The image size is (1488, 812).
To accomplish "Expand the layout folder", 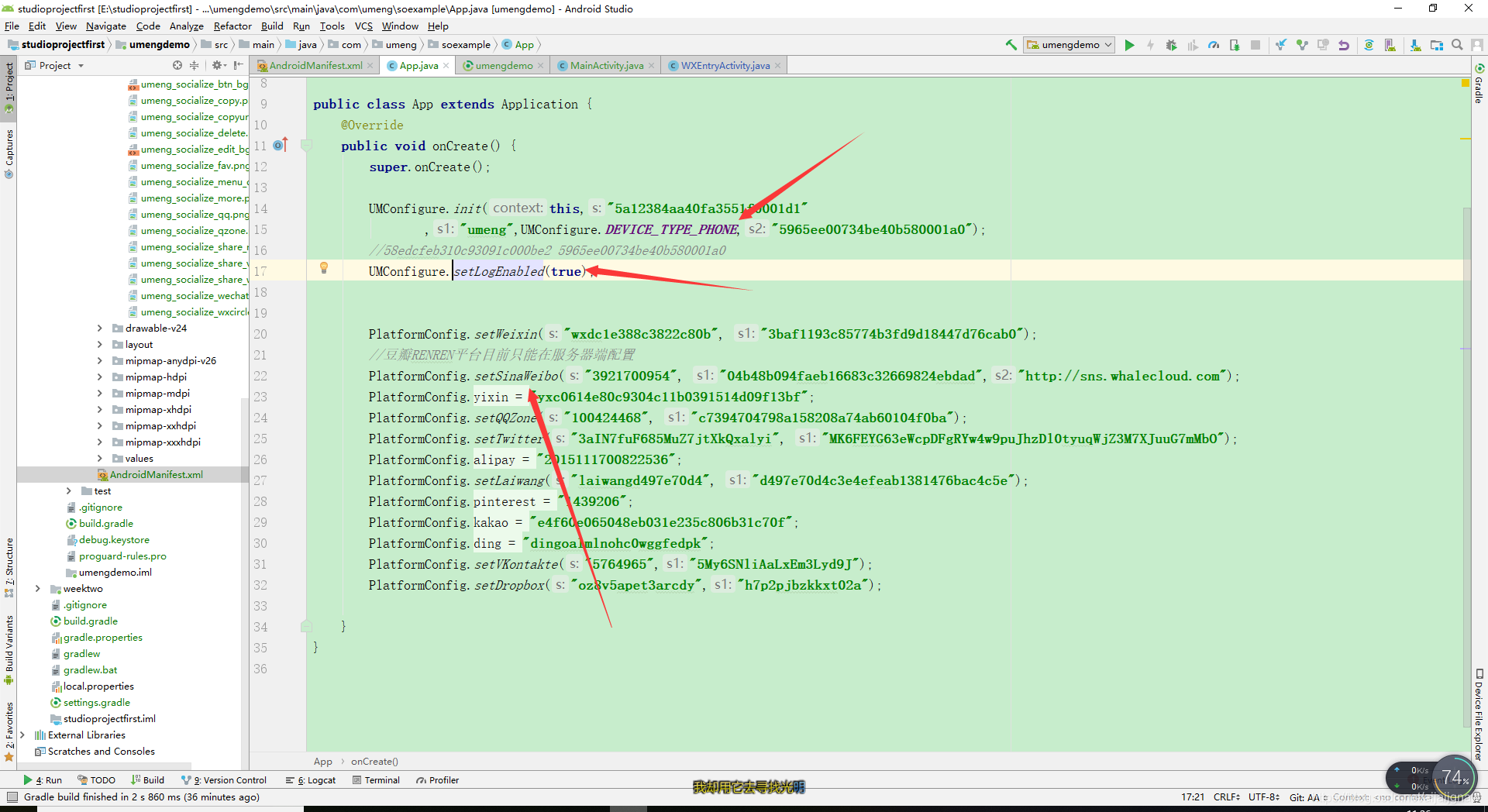I will (x=99, y=344).
